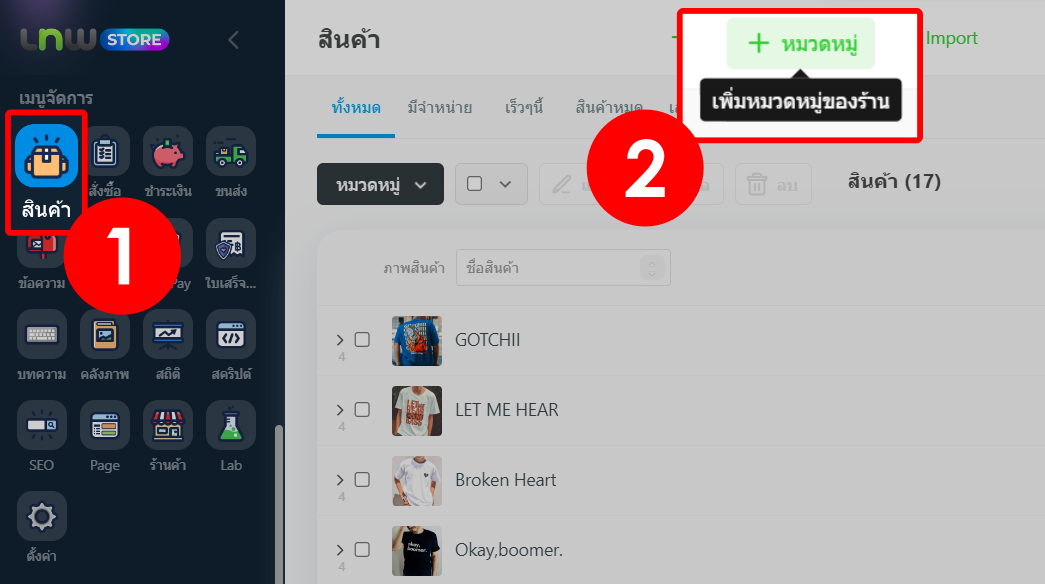Screen dimensions: 1045x584
Task: Open the หมวดหมู่ dark dropdown filter
Action: 380,184
